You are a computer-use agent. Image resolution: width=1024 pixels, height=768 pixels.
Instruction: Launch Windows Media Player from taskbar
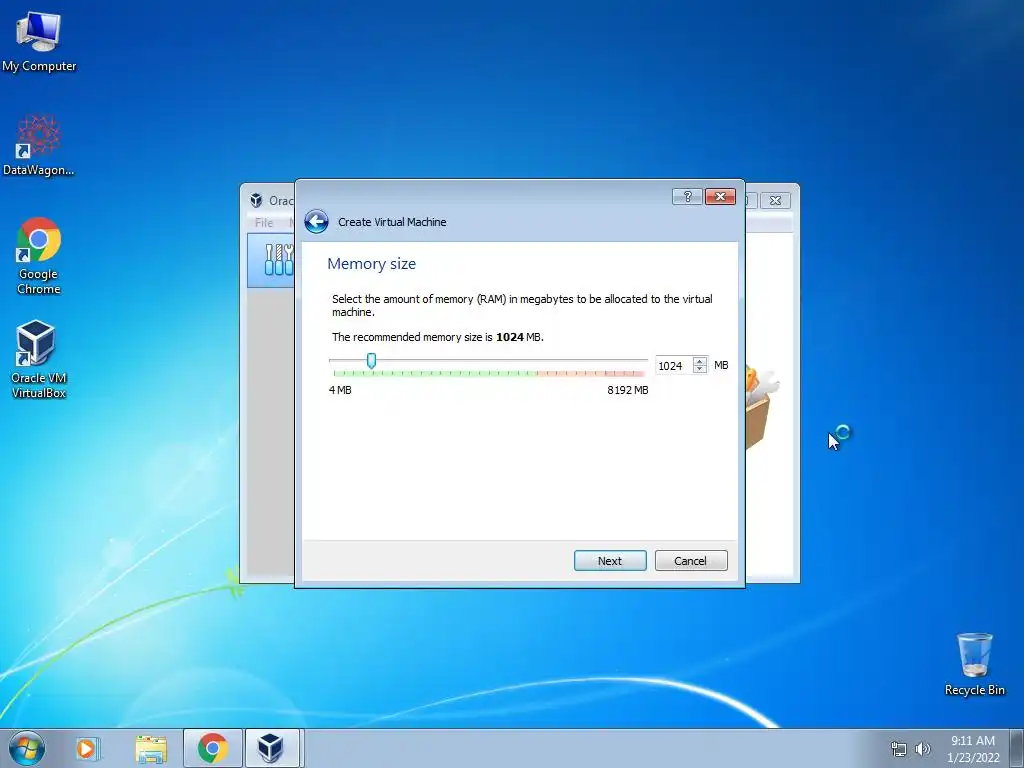[87, 748]
